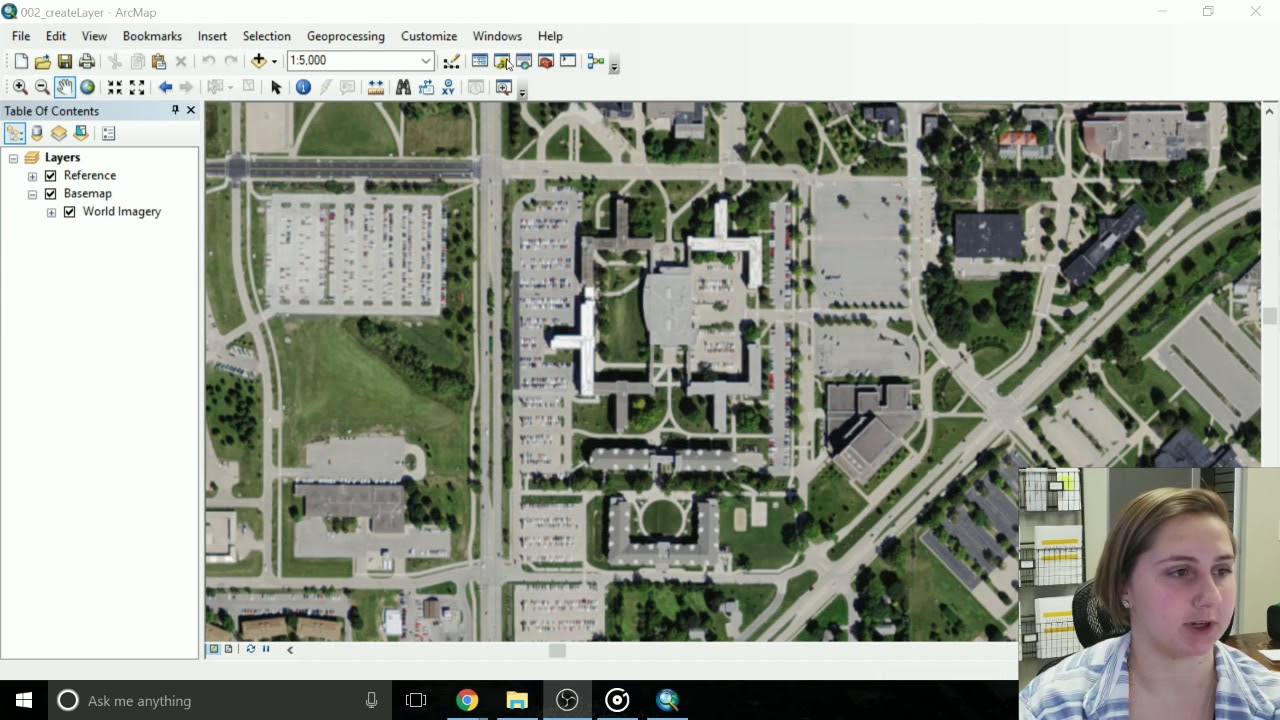1280x720 pixels.
Task: Open a map document via folder icon
Action: click(42, 62)
